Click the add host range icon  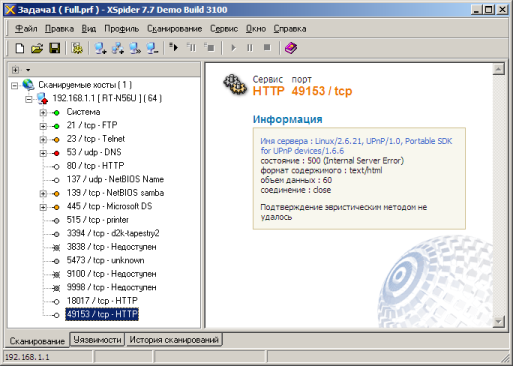118,48
